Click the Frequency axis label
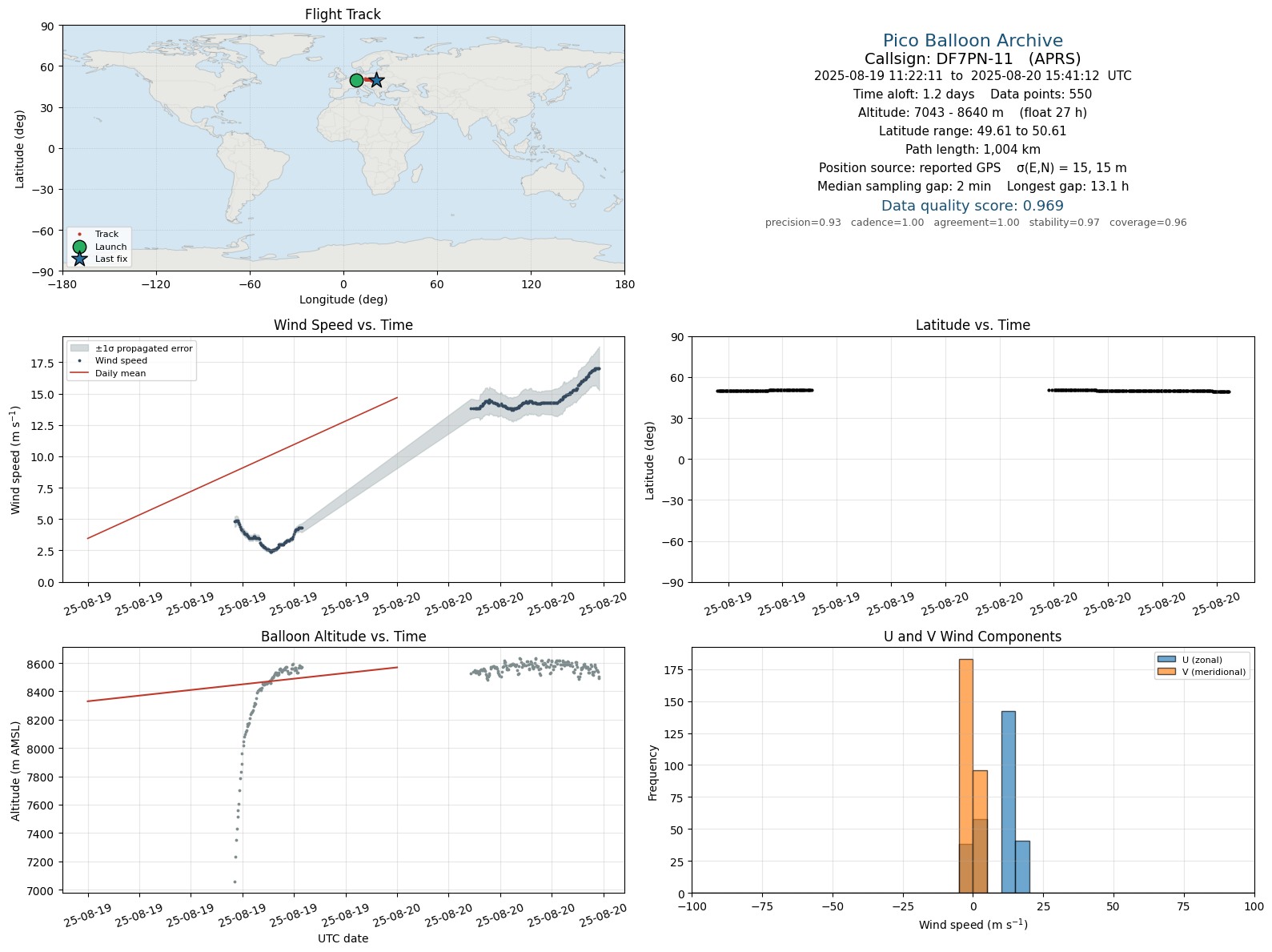The height and width of the screenshot is (952, 1272). click(x=652, y=773)
